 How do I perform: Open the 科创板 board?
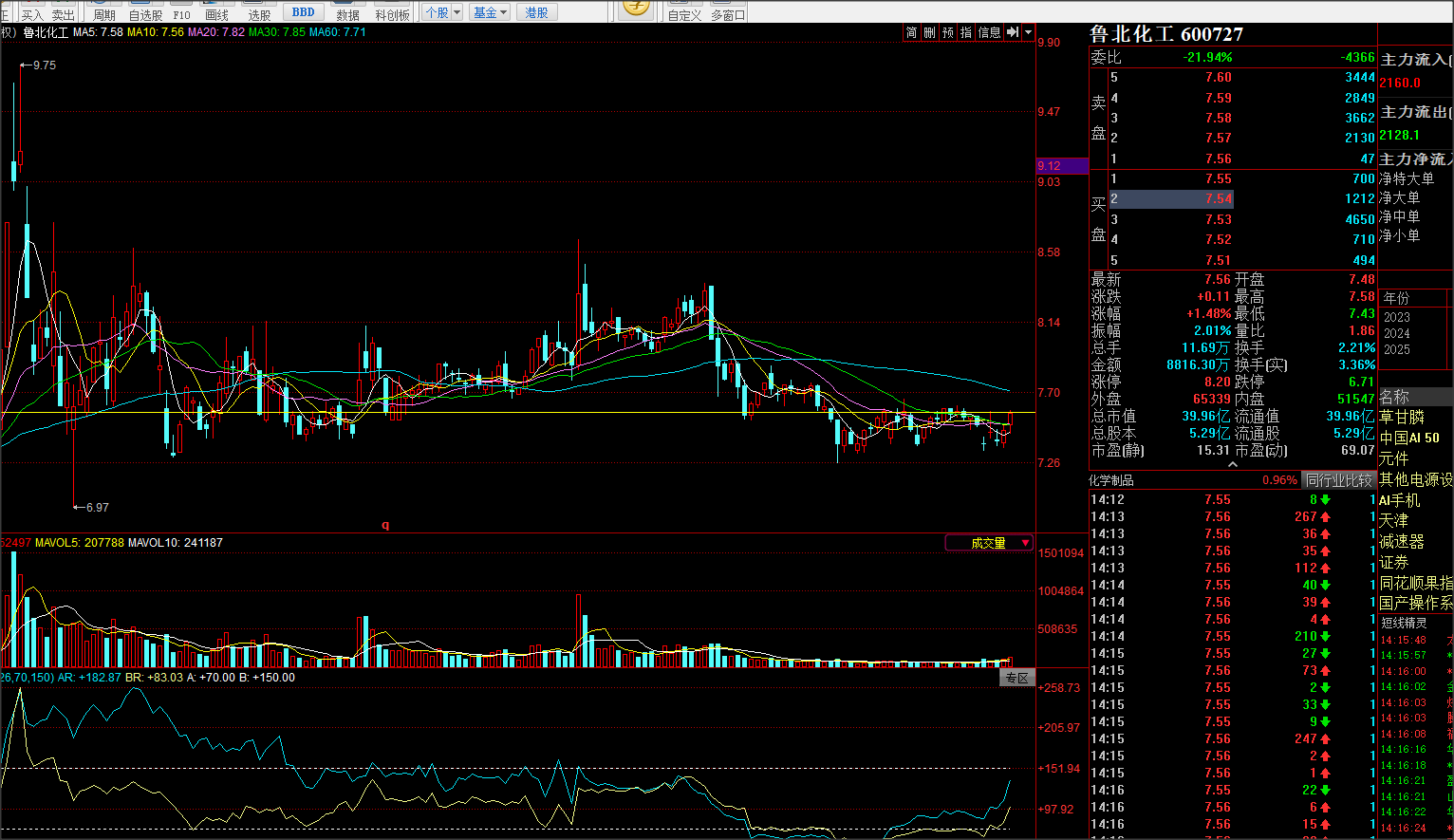(x=393, y=14)
